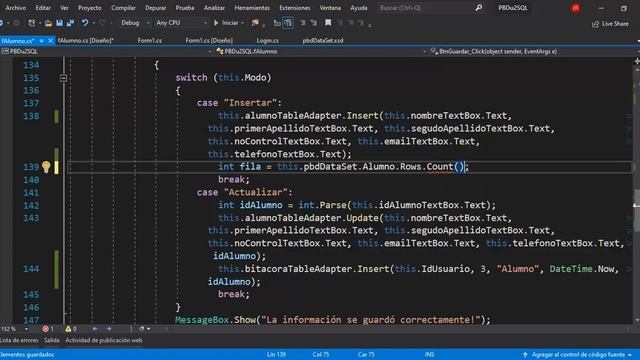Screen dimensions: 640x360
Task: Click the Live Share button
Action: pyautogui.click(x=610, y=24)
